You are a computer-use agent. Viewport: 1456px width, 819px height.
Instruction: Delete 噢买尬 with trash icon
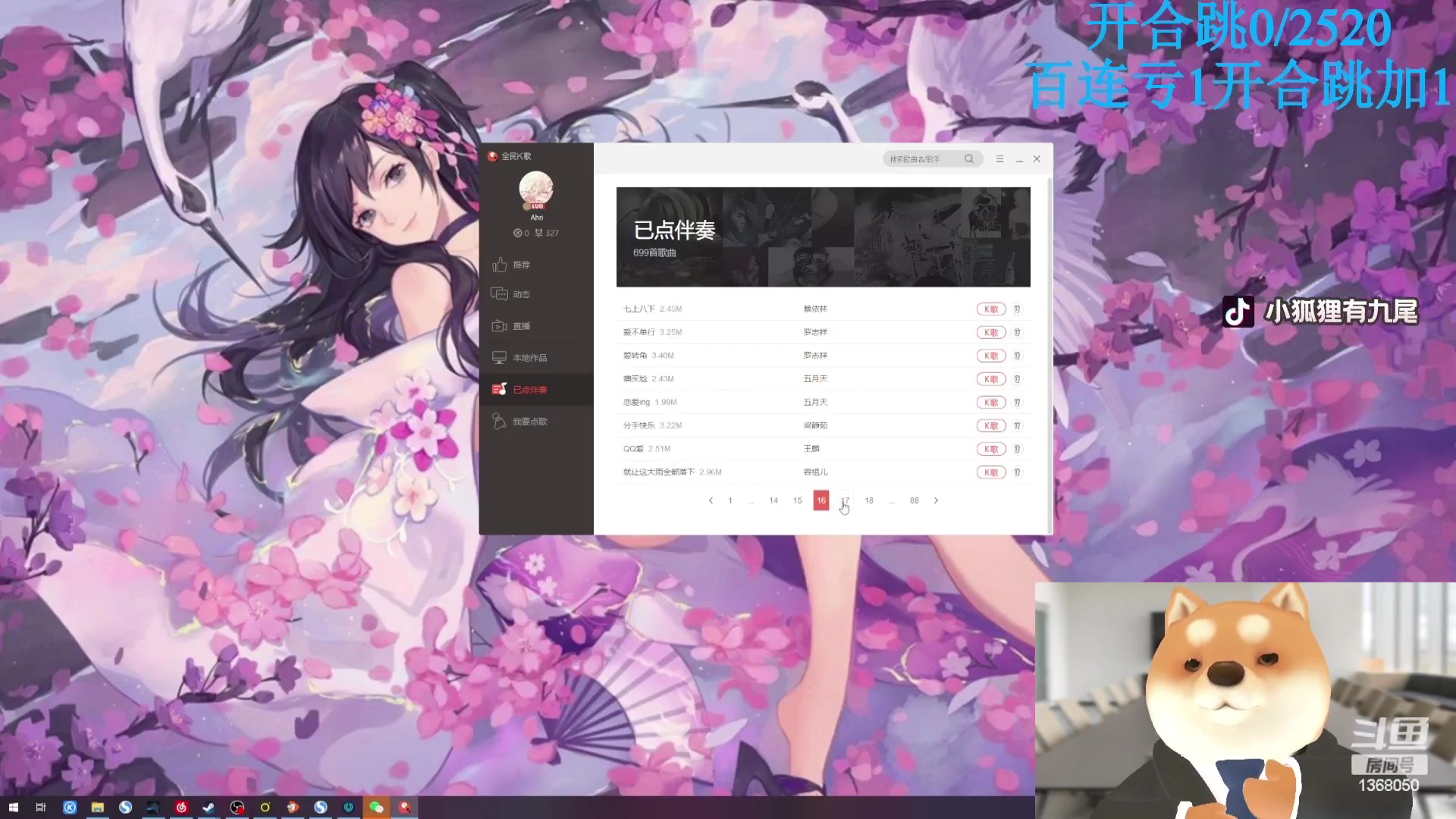click(x=1018, y=379)
